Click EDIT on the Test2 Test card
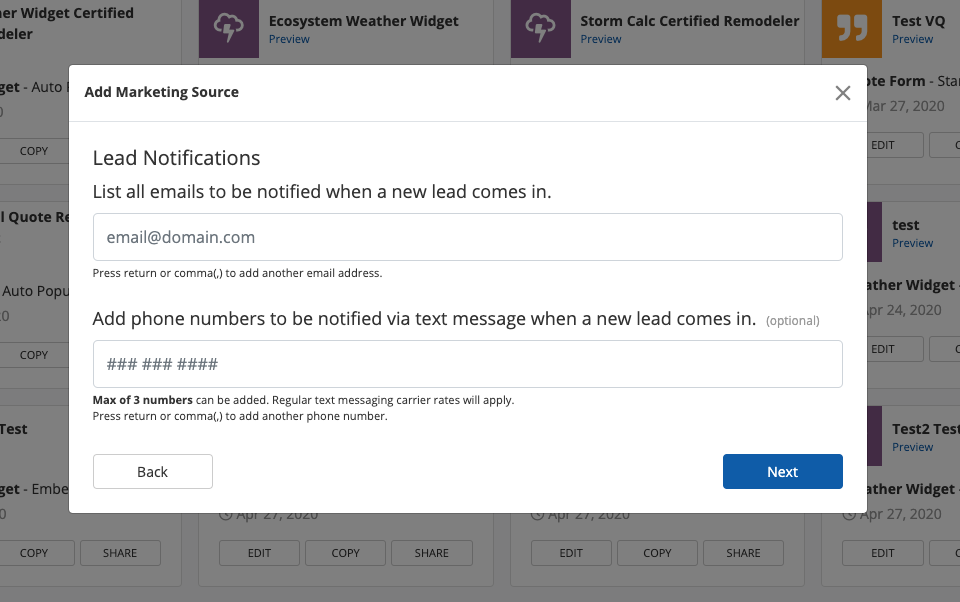960x602 pixels. [882, 553]
